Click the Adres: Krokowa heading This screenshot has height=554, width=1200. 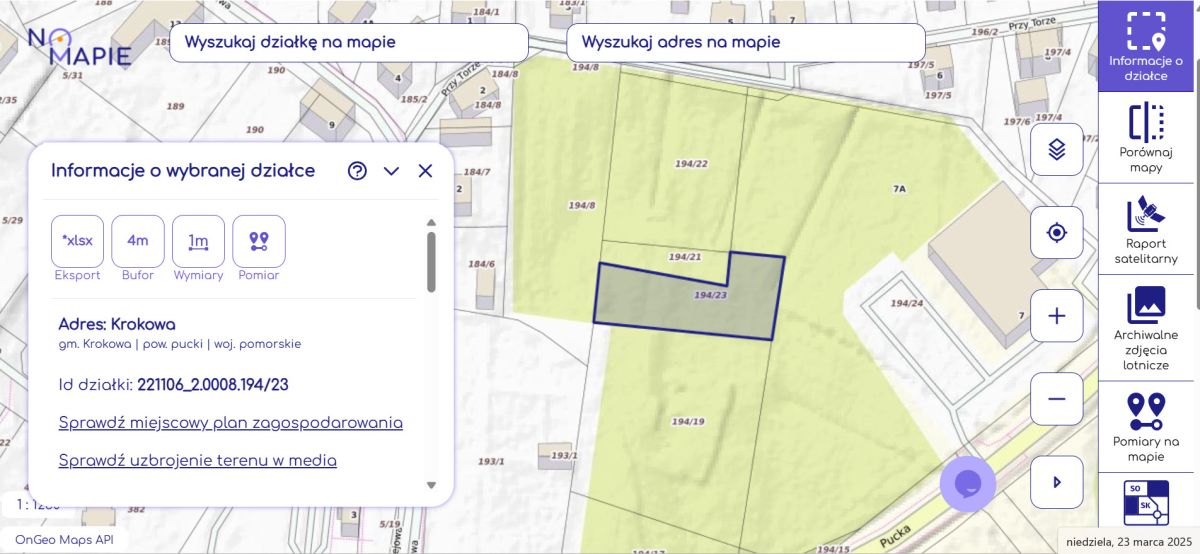point(117,324)
